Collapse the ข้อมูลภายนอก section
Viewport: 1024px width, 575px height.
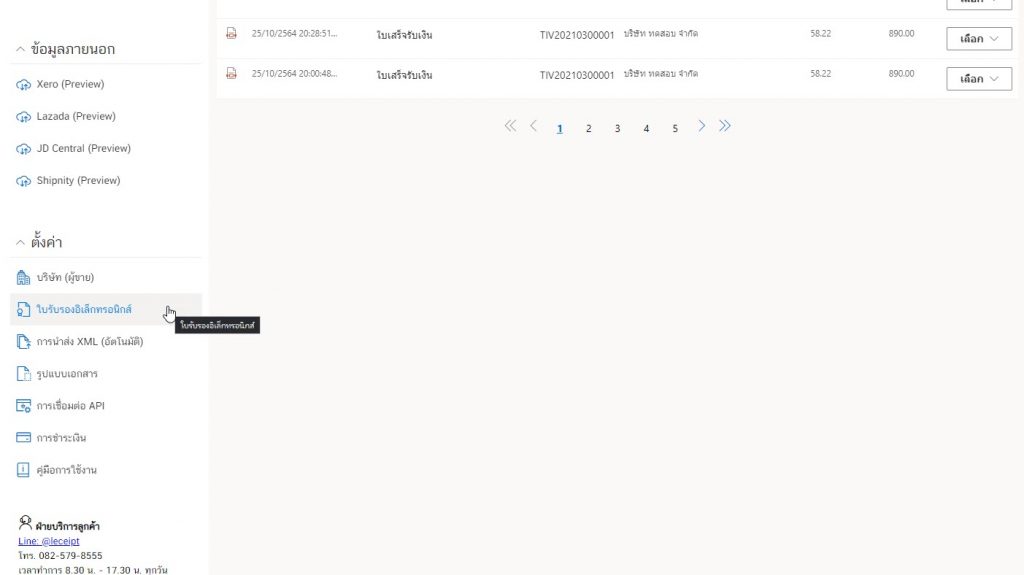(20, 50)
